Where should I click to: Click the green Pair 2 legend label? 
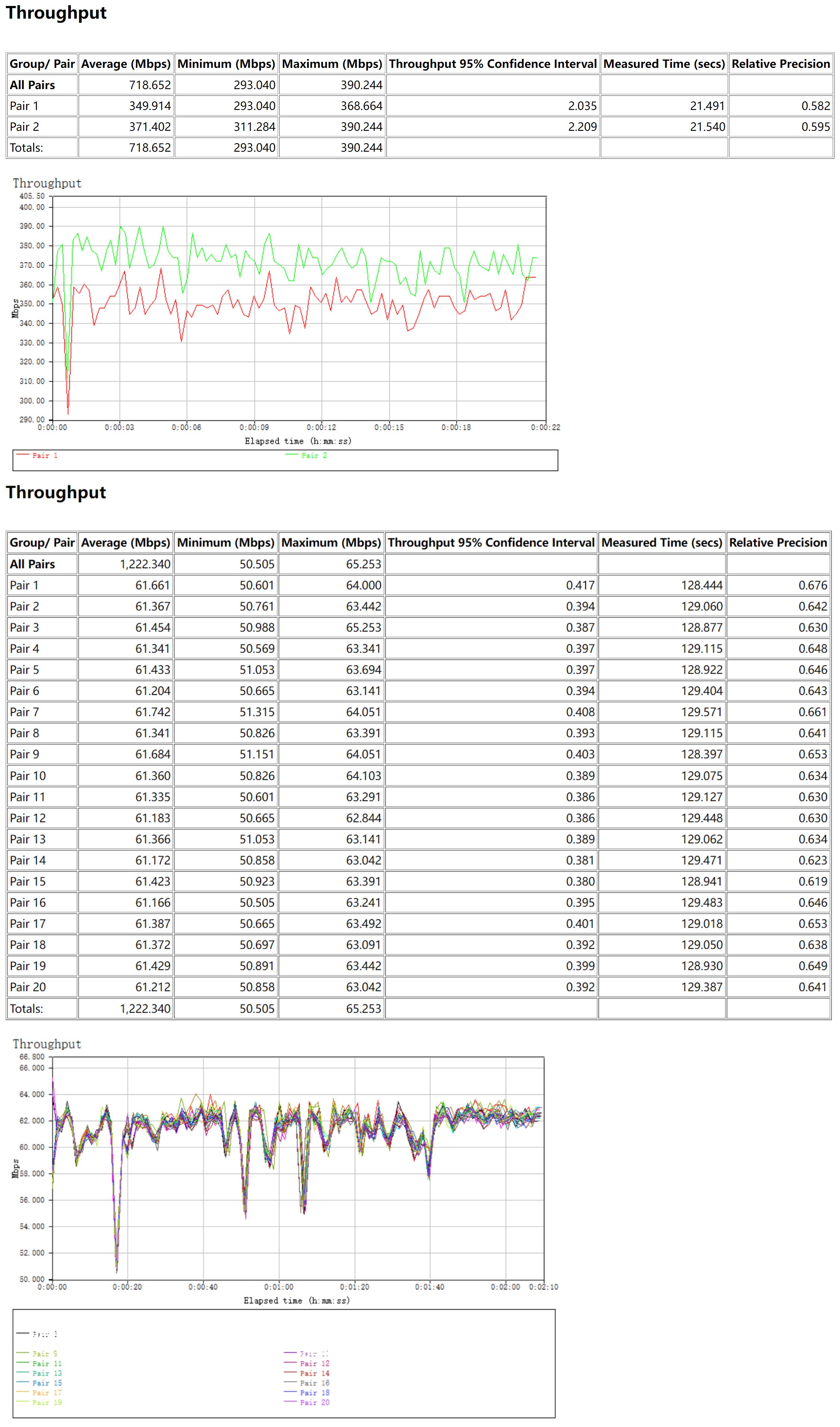(x=314, y=455)
